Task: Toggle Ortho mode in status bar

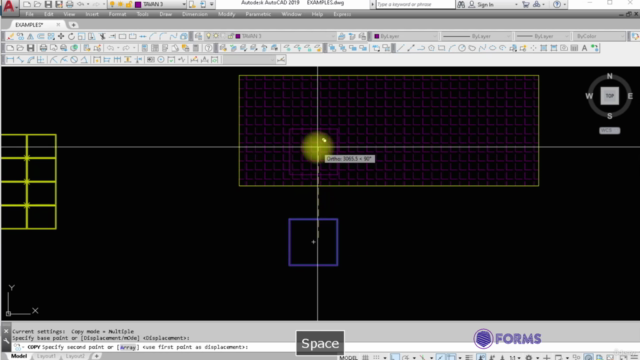Action: pyautogui.click(x=394, y=358)
